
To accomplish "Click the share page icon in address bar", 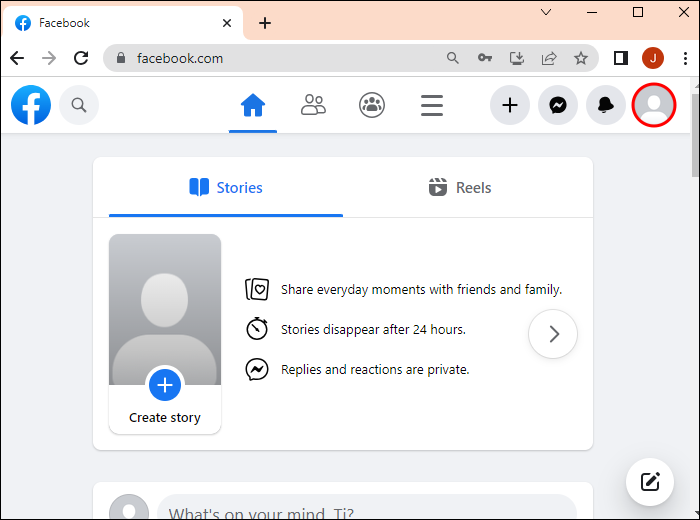I will [x=549, y=58].
